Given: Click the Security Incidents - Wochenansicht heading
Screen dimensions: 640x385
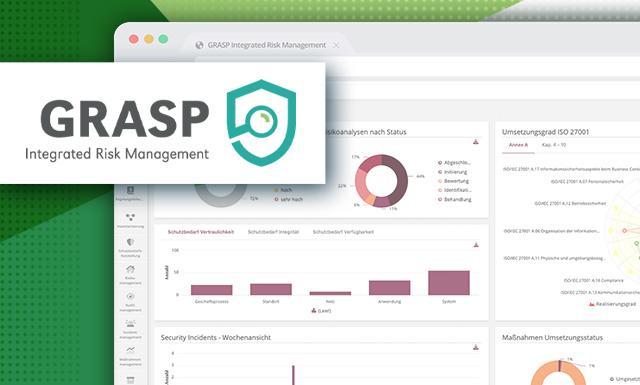Looking at the screenshot, I should click(216, 338).
